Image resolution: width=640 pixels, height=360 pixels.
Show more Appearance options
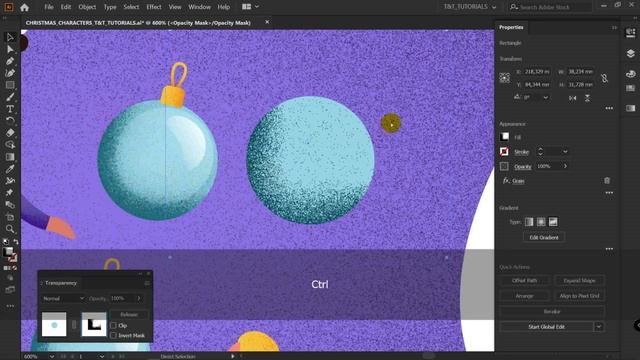[x=609, y=193]
